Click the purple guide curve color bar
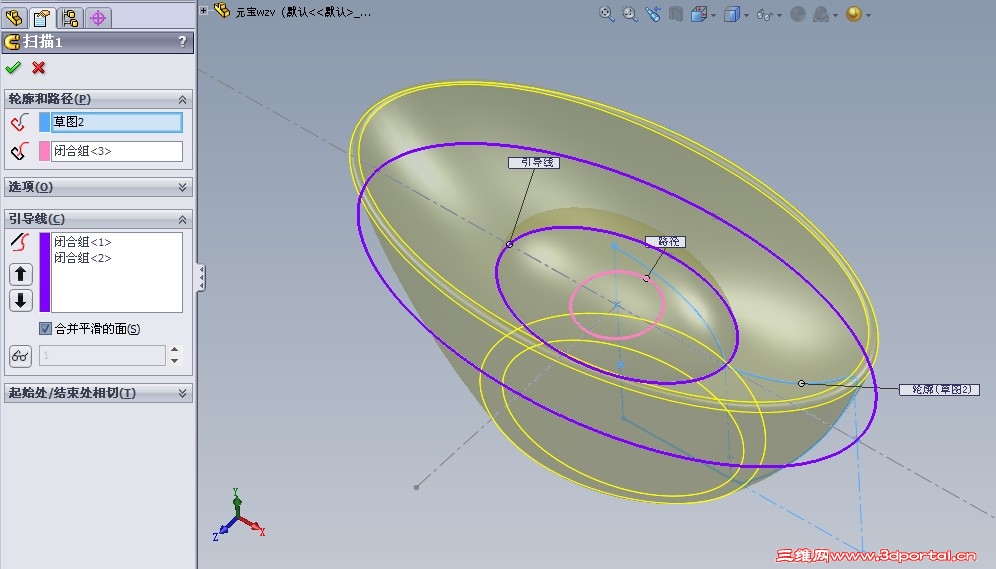The width and height of the screenshot is (996, 569). (44, 272)
